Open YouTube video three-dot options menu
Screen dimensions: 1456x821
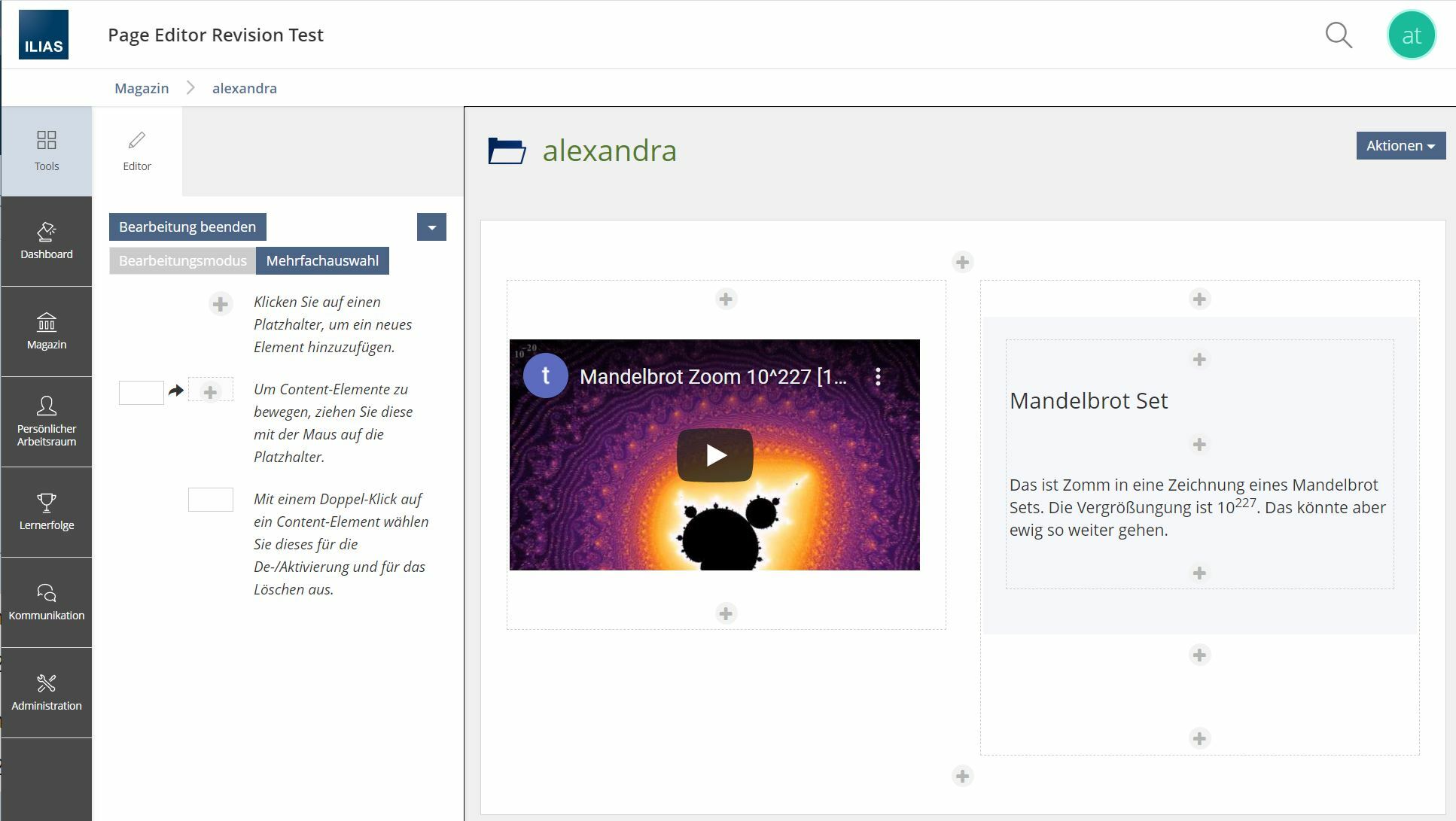click(x=878, y=377)
